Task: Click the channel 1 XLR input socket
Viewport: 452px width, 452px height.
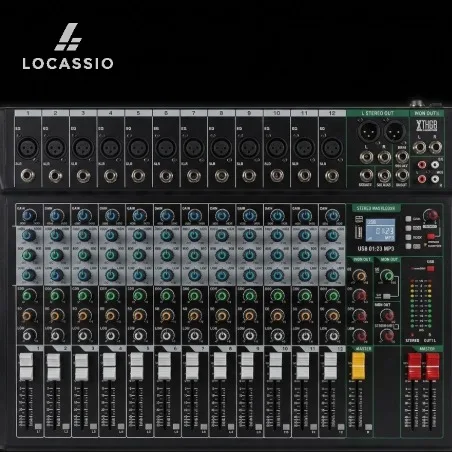Action: [x=28, y=148]
